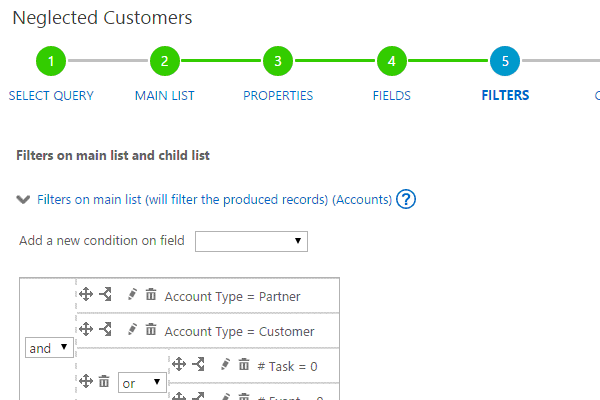Group icon for Account Type = Partner
Image resolution: width=600 pixels, height=400 pixels.
pyautogui.click(x=105, y=294)
